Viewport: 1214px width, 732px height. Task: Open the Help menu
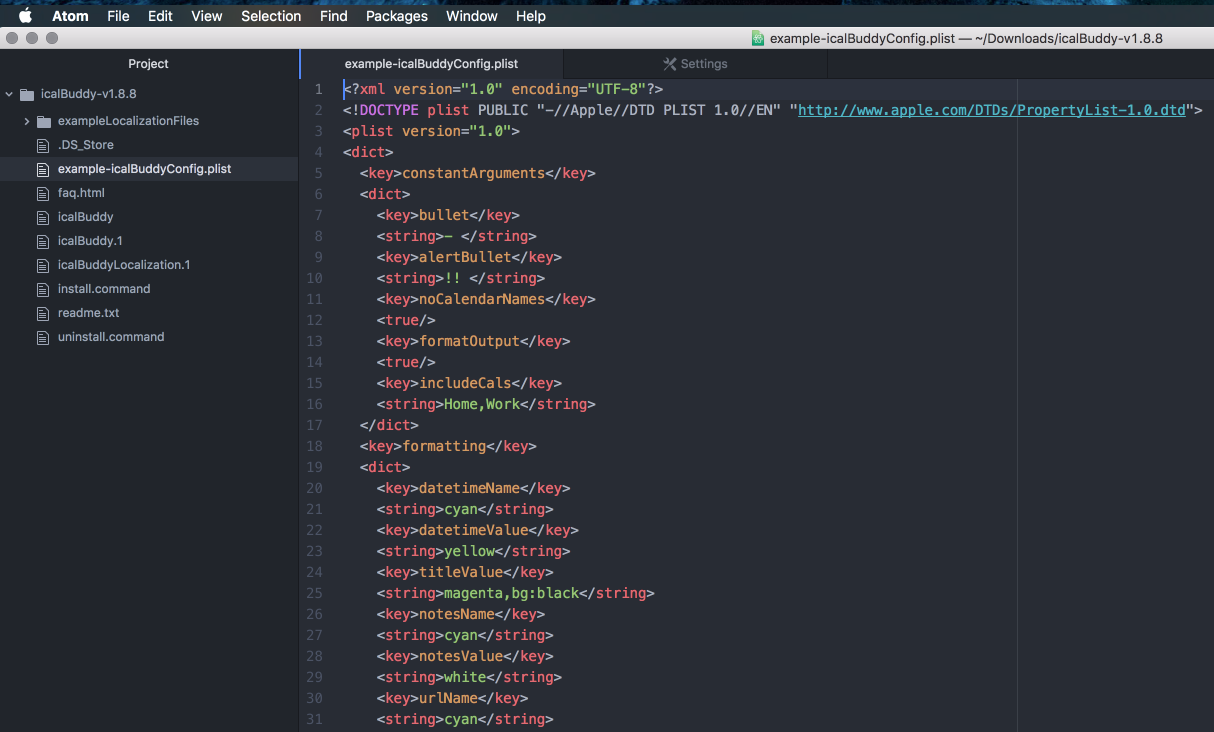(531, 15)
